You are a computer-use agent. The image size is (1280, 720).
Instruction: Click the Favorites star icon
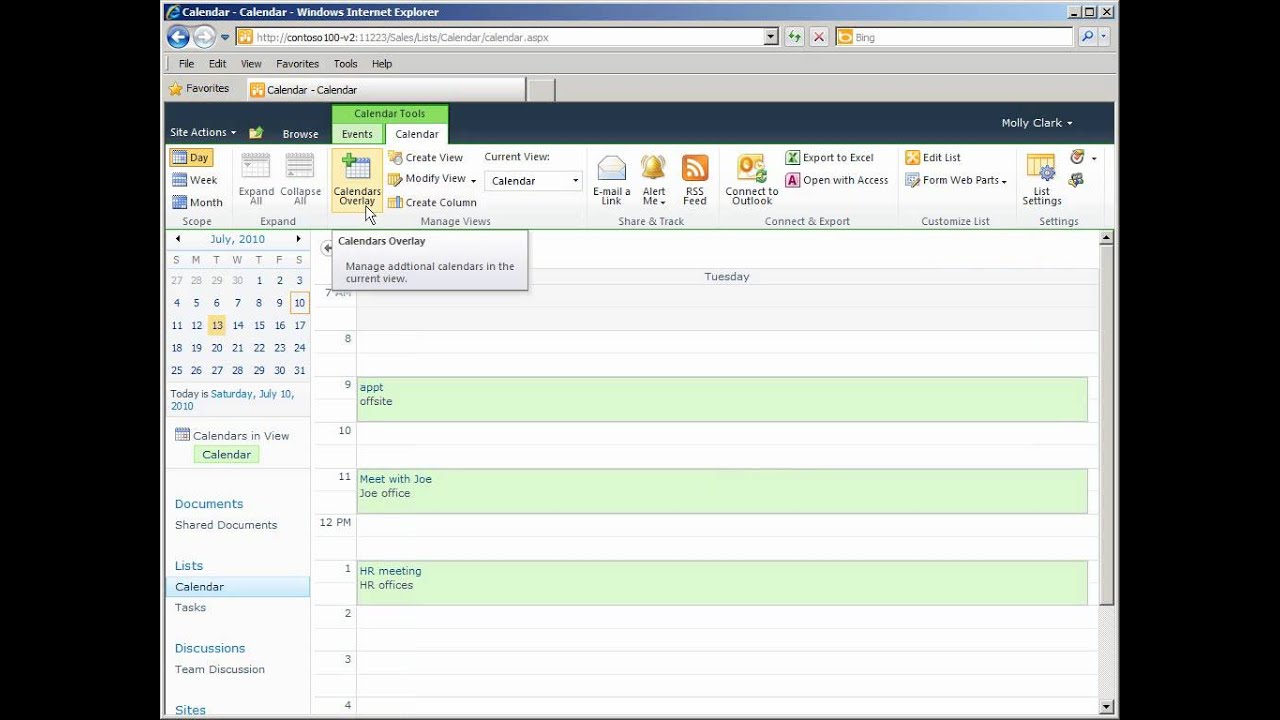pyautogui.click(x=176, y=89)
